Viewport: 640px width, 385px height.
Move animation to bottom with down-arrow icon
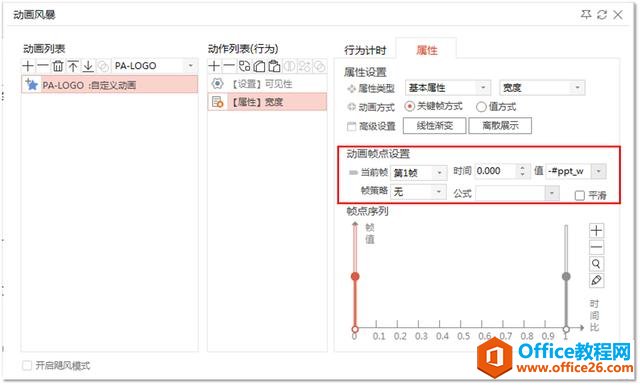coord(88,66)
